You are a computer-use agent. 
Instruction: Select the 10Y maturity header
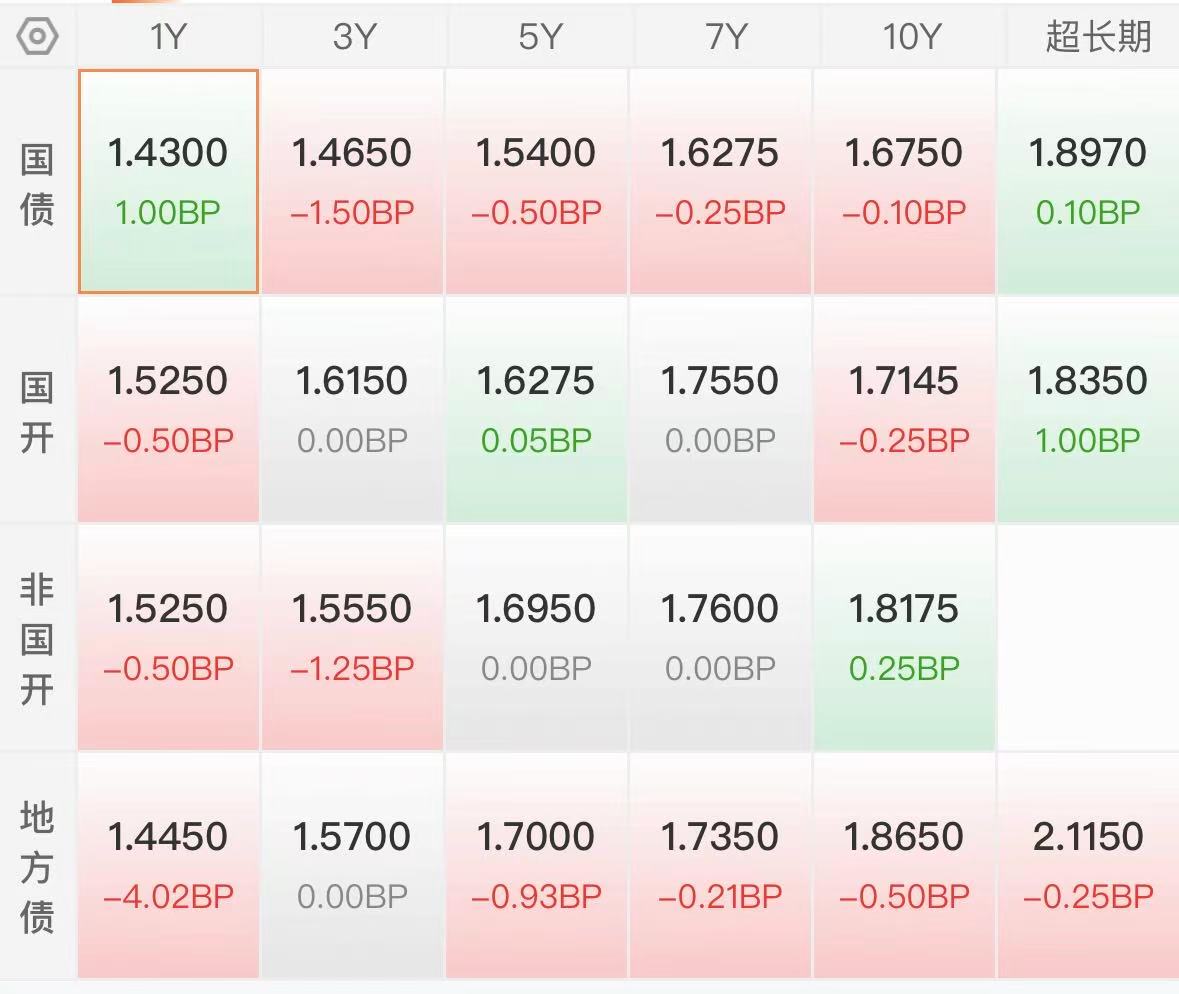tap(911, 36)
